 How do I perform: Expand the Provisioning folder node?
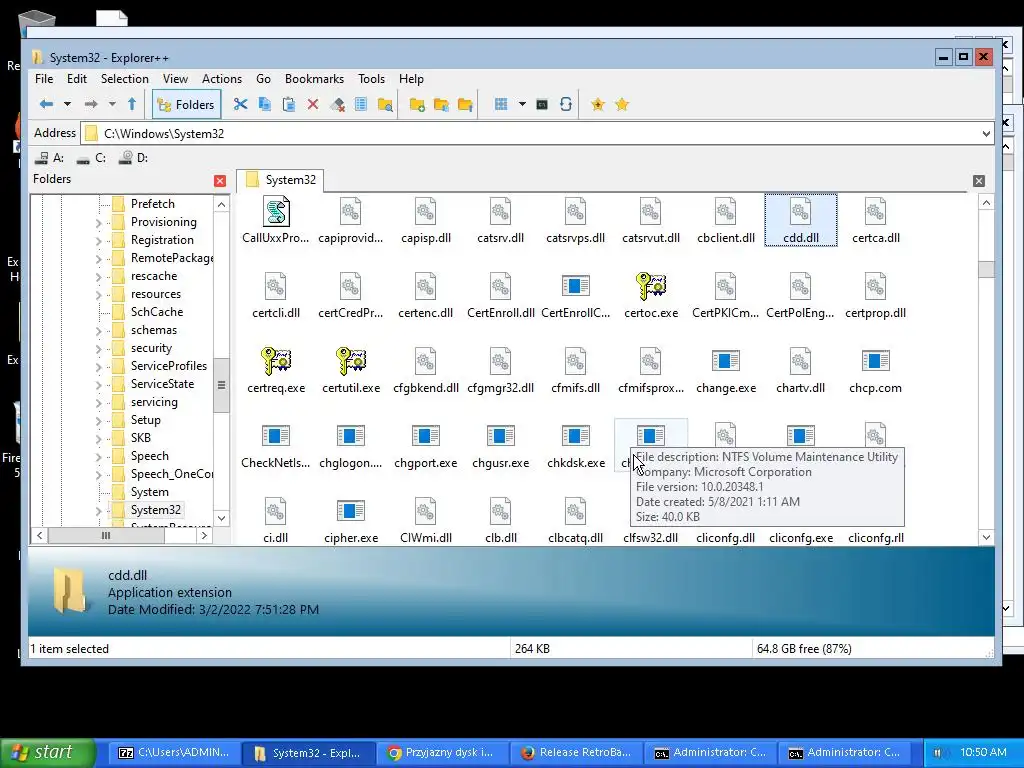coord(99,223)
